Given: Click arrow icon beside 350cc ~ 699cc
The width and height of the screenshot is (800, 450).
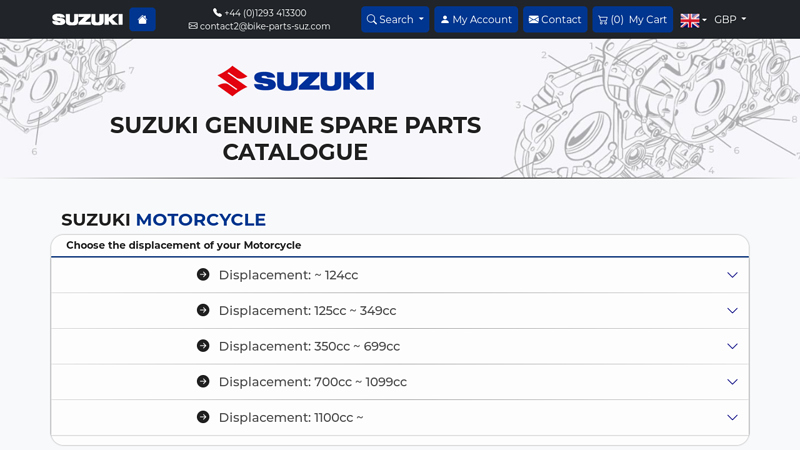Looking at the screenshot, I should point(203,346).
